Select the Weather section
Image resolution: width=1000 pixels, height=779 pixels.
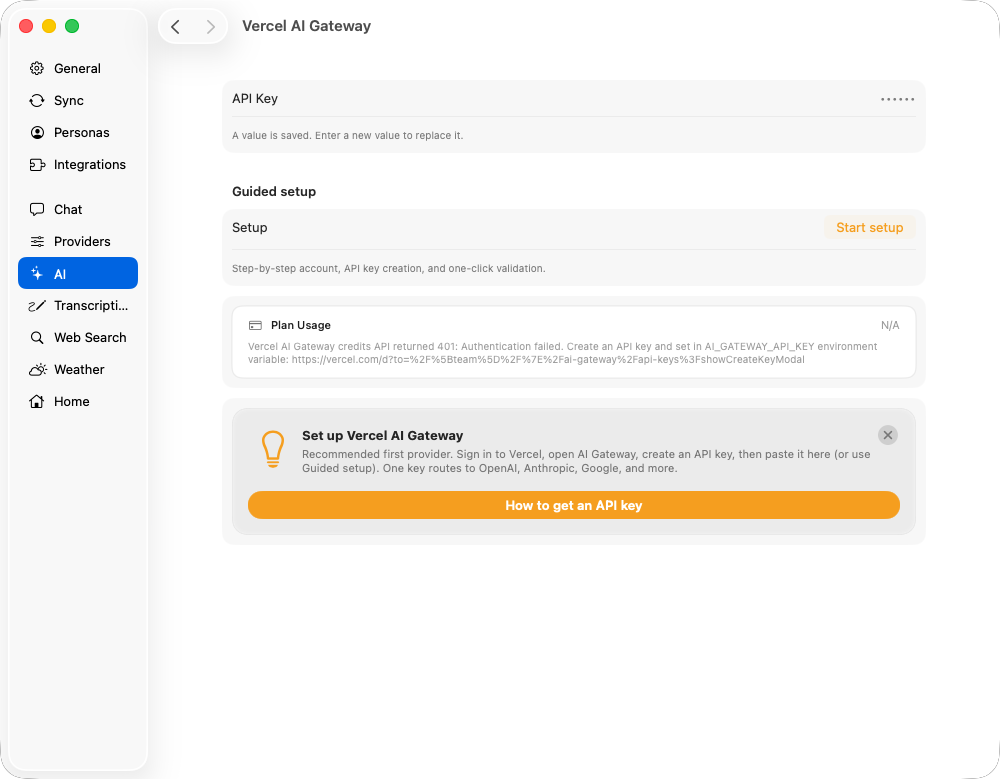79,369
